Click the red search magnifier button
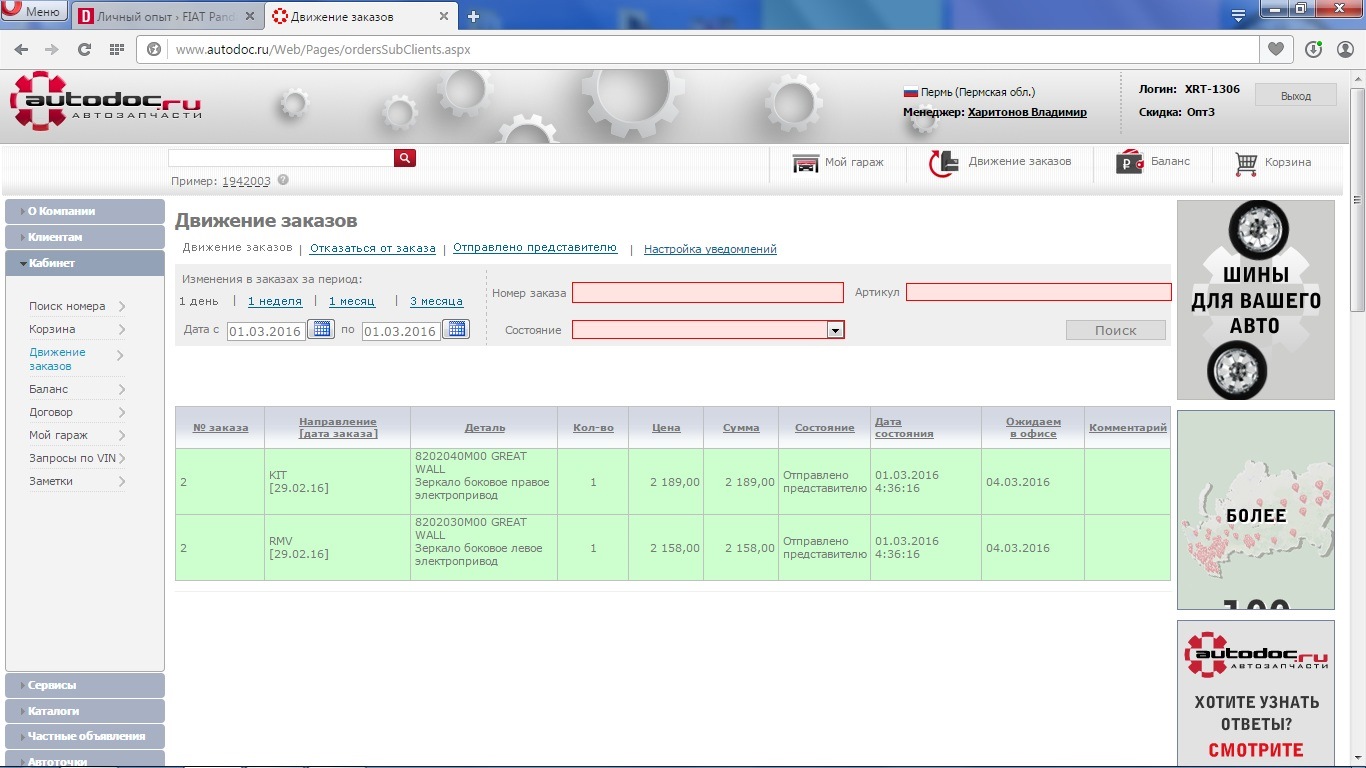This screenshot has width=1366, height=768. [404, 158]
